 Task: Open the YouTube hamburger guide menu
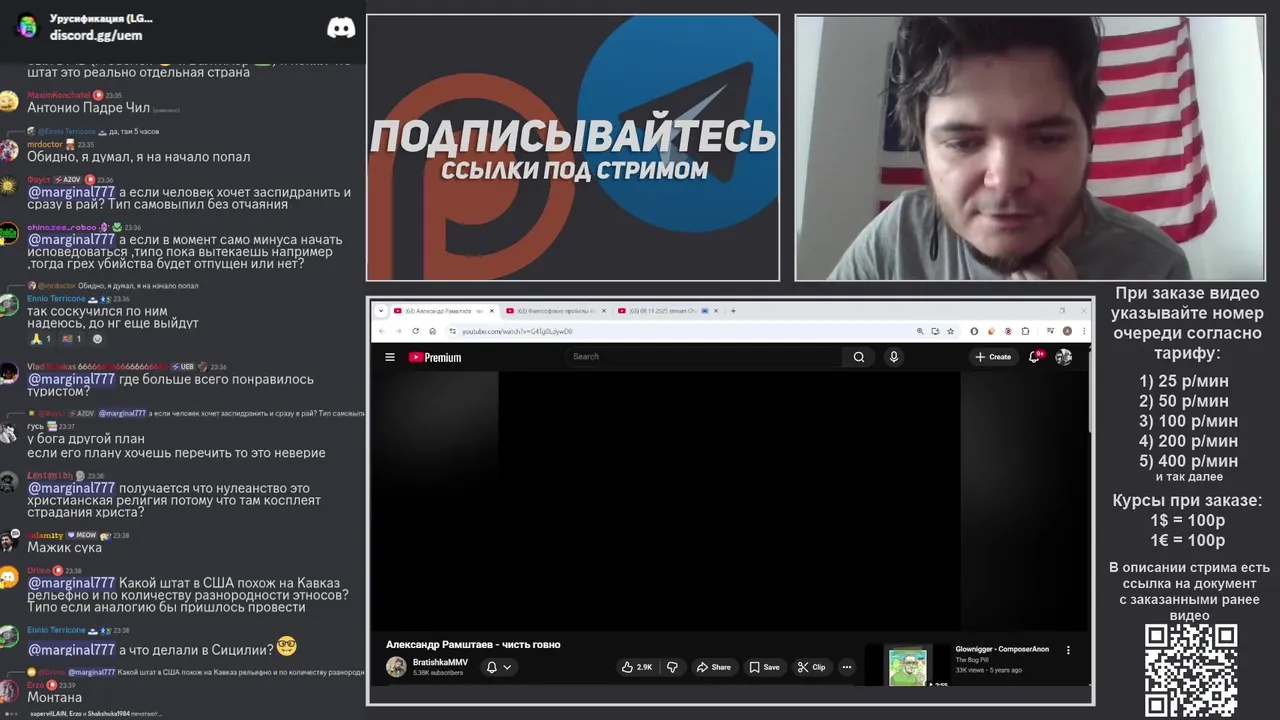[390, 357]
